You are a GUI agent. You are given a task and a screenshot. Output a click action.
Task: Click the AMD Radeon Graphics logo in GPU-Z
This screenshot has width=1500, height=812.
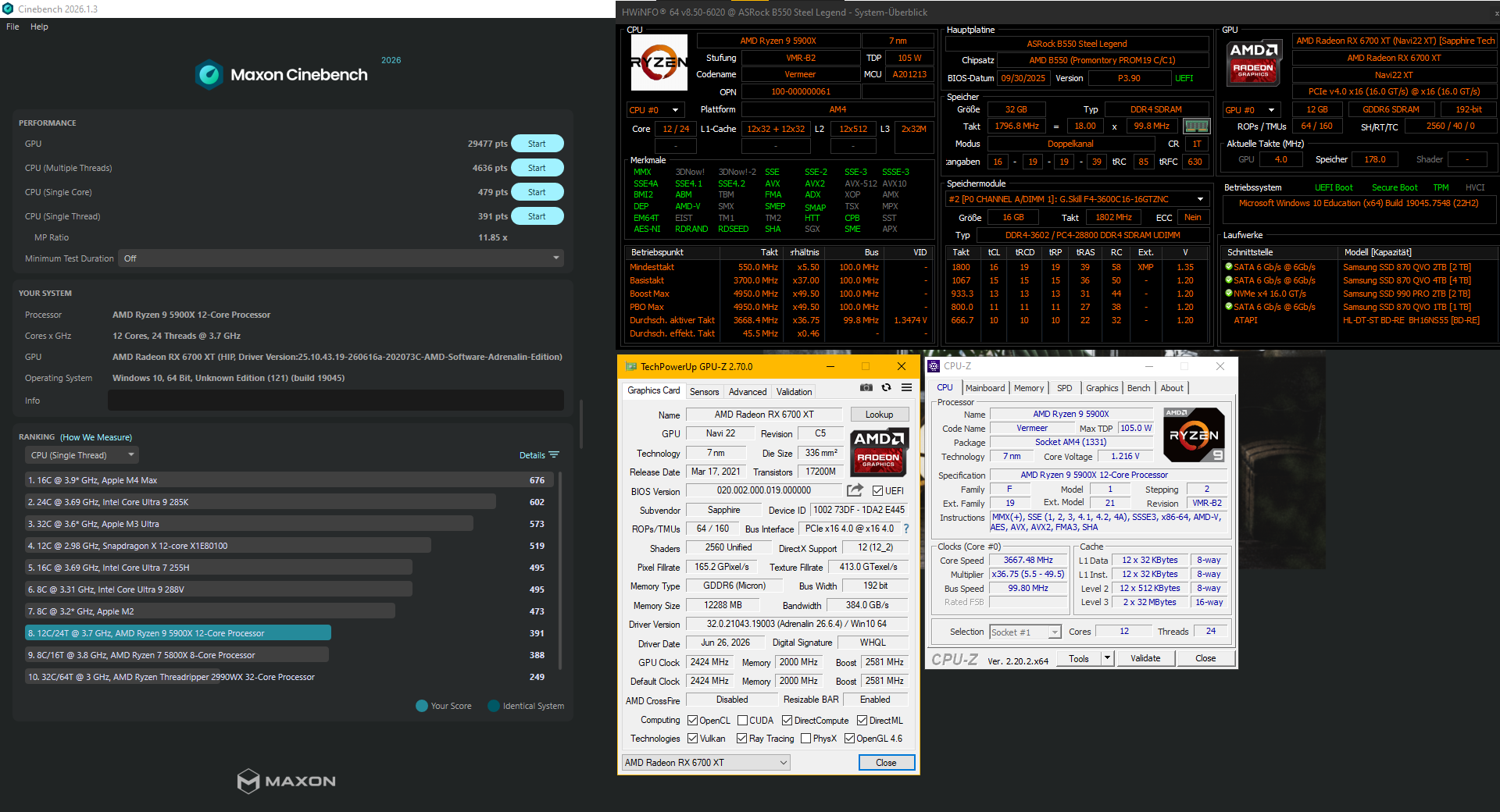[x=878, y=451]
